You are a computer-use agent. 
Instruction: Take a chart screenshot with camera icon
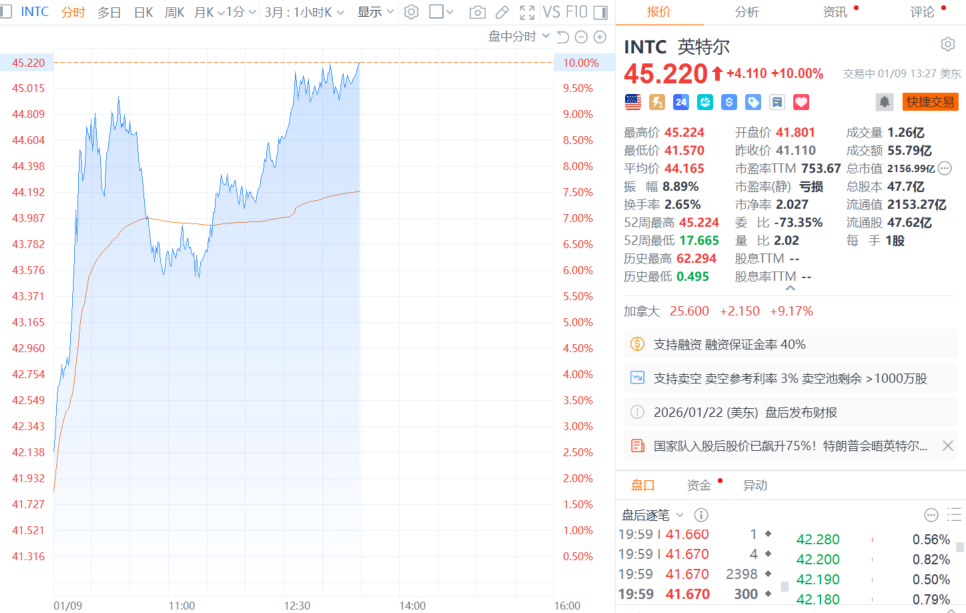click(477, 12)
